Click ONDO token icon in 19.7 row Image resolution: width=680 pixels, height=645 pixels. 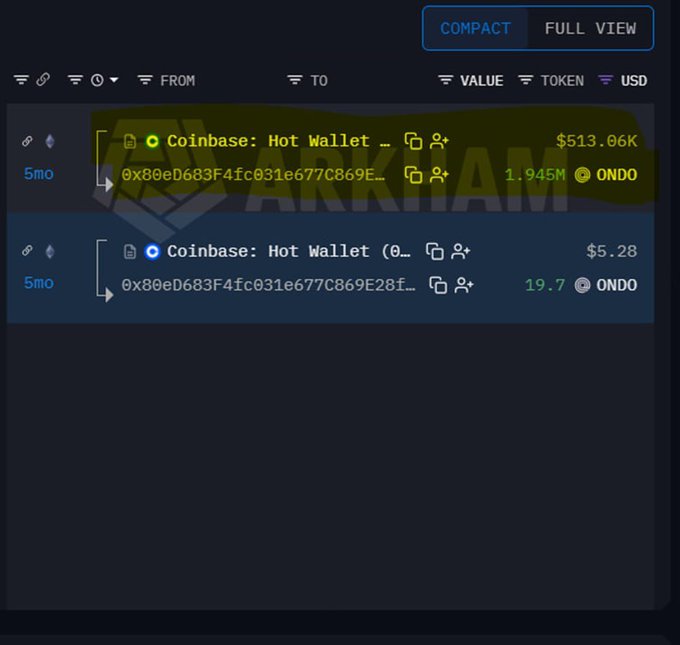pyautogui.click(x=582, y=285)
